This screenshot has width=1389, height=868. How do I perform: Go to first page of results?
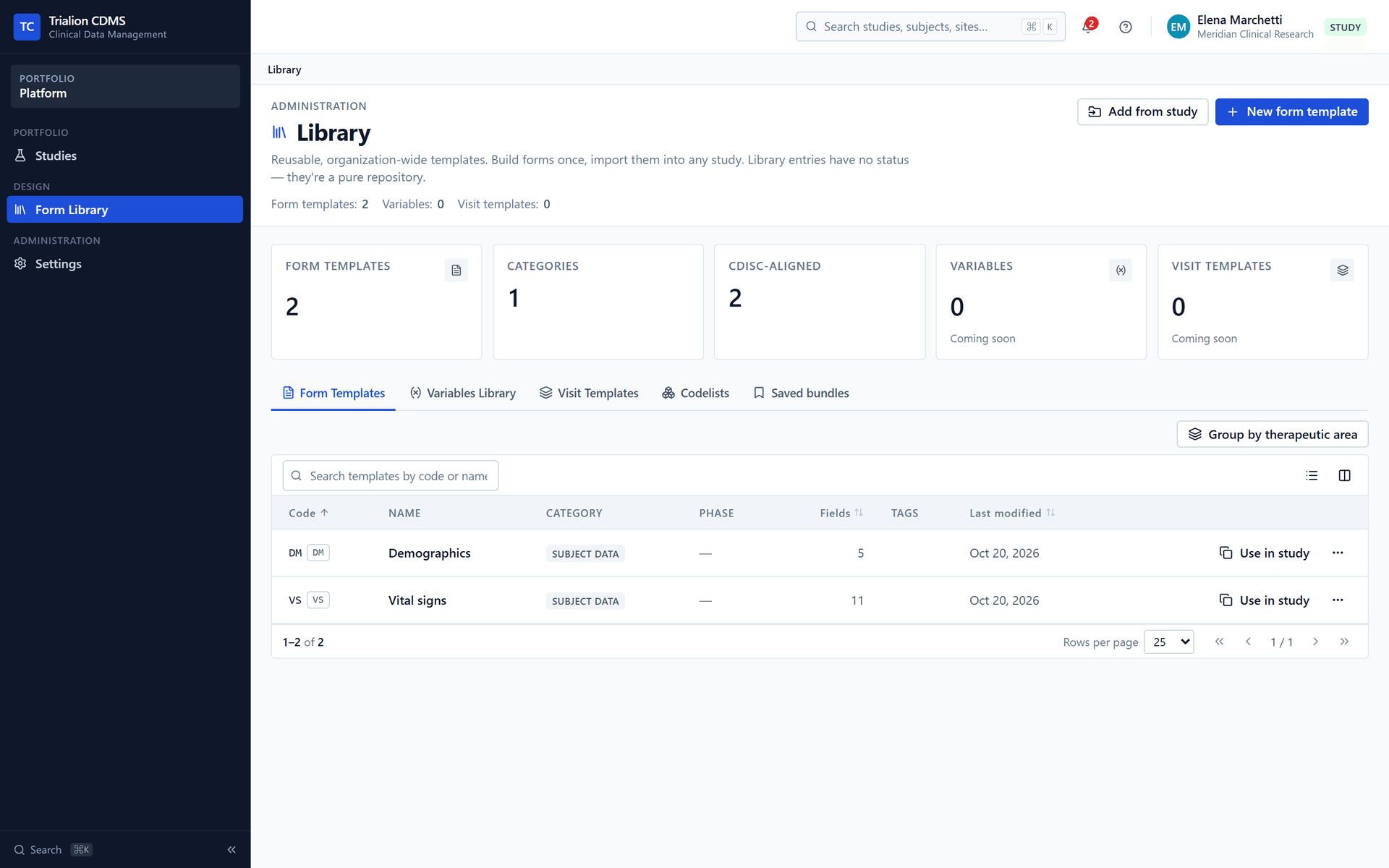(1219, 642)
